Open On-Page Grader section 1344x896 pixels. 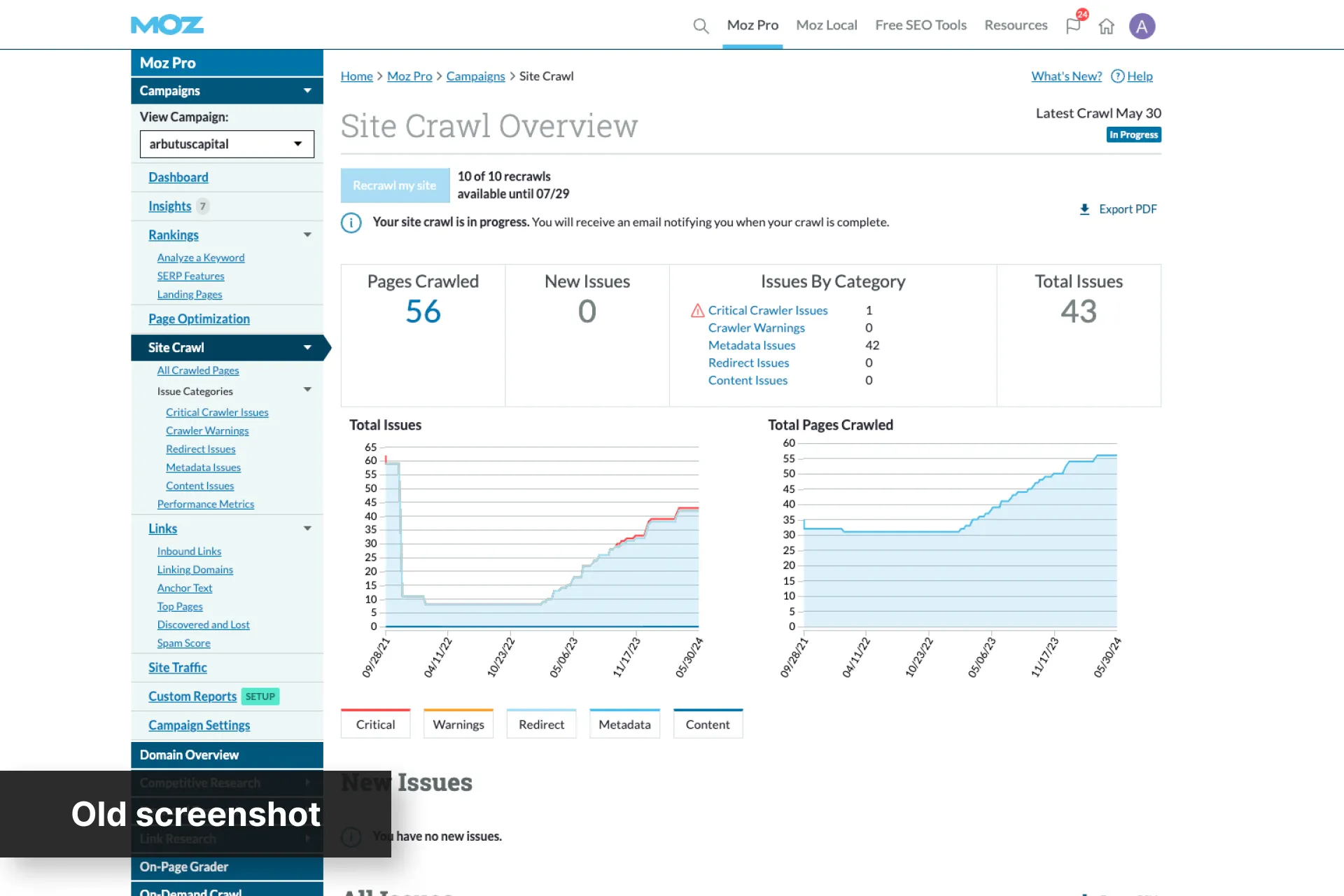coord(227,867)
